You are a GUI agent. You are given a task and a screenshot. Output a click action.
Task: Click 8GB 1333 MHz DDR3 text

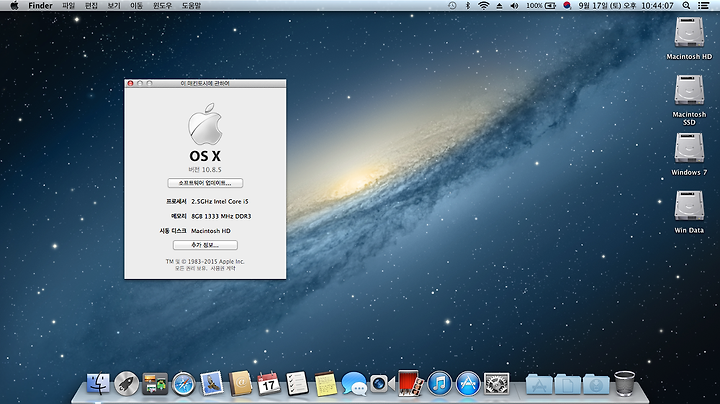221,216
